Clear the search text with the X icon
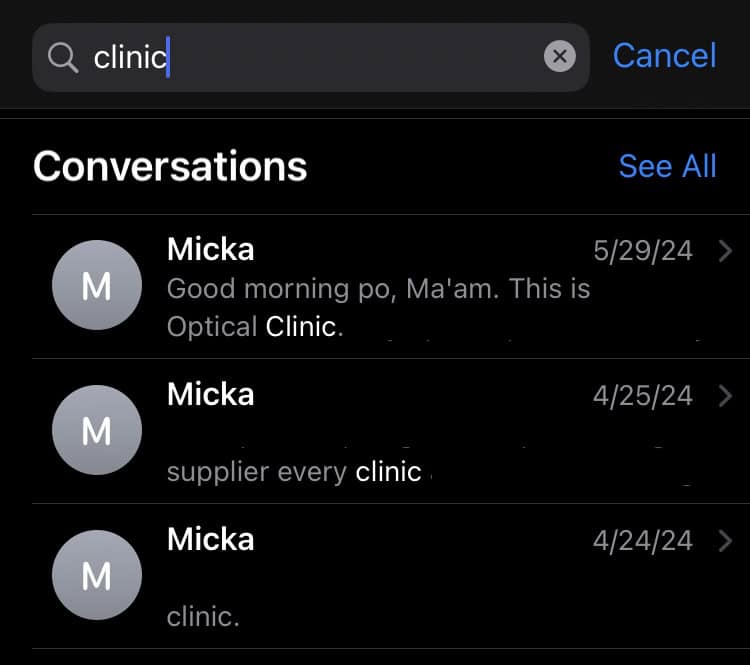750x665 pixels. click(x=559, y=56)
